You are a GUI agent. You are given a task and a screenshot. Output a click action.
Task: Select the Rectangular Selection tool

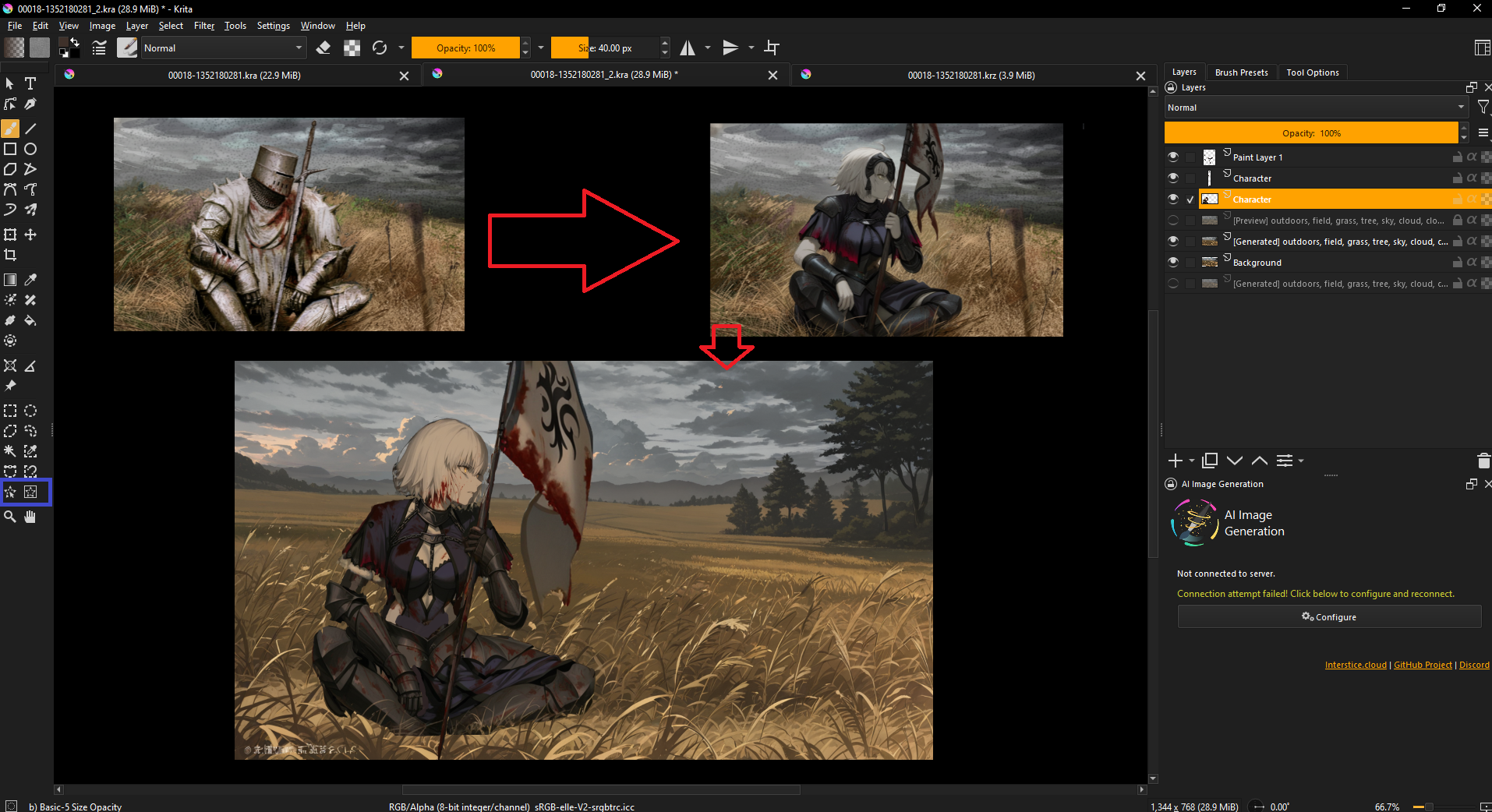coord(10,411)
